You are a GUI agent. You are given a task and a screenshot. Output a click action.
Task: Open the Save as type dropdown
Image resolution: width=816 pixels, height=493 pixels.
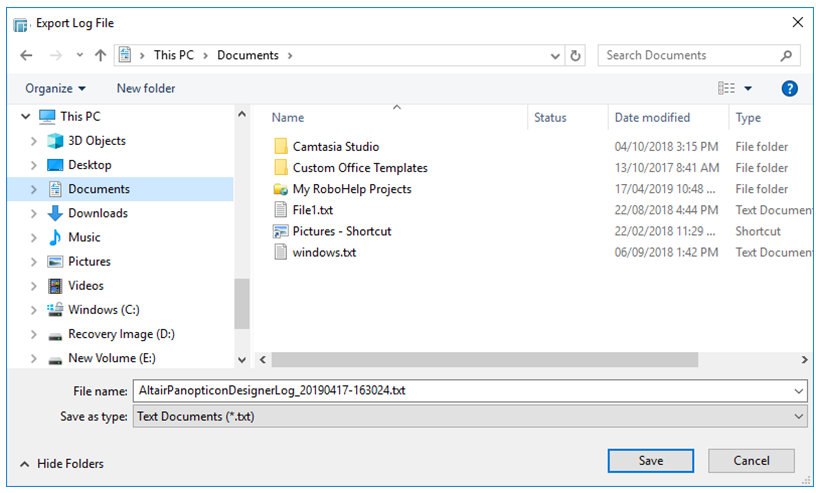pos(469,416)
